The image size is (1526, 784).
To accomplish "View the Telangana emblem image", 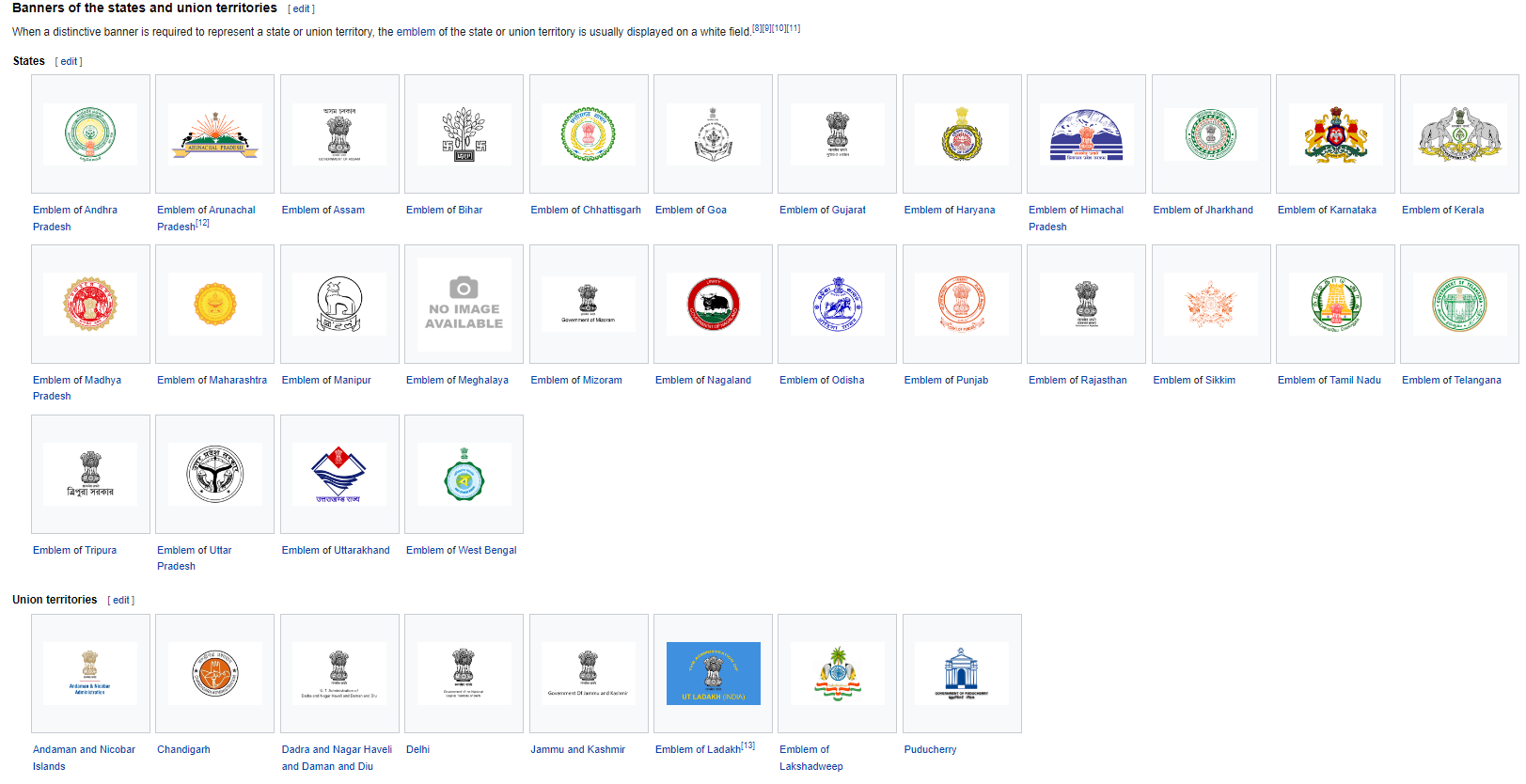I will [x=1459, y=305].
